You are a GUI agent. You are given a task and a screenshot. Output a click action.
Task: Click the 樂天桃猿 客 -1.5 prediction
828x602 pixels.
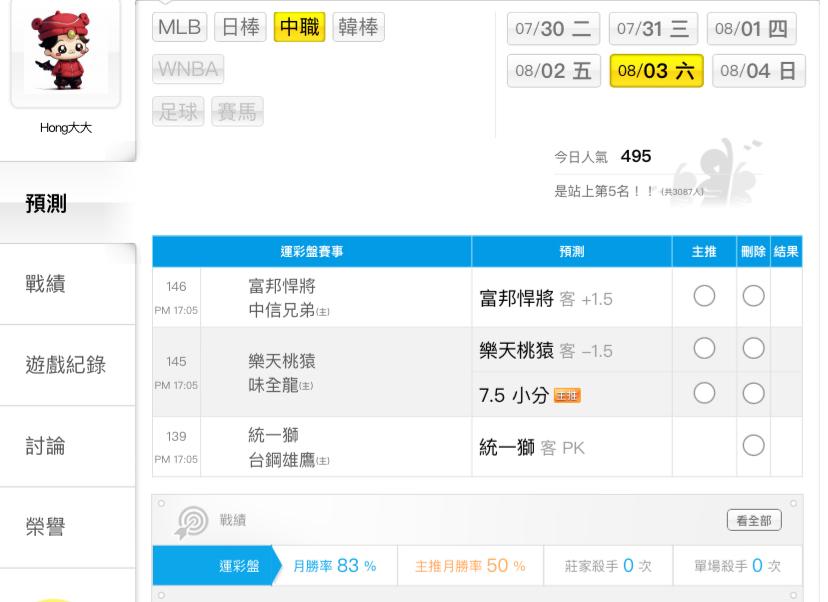pos(546,350)
